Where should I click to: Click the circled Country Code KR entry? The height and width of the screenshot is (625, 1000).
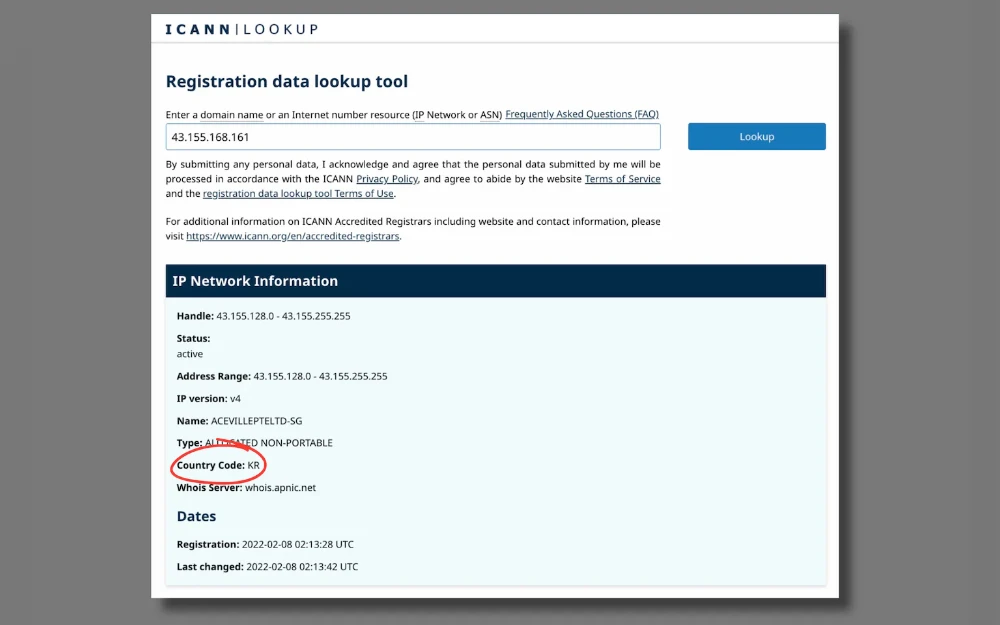coord(218,466)
